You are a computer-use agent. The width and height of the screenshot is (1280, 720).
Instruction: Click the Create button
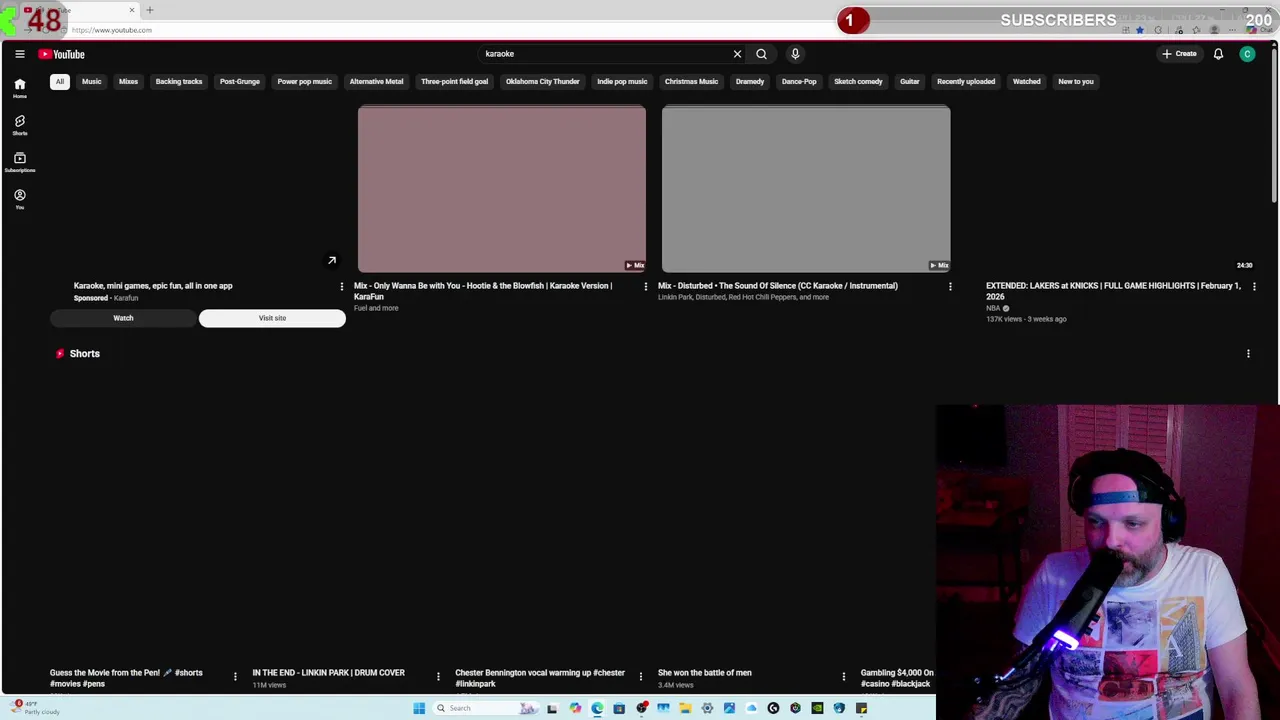1179,54
